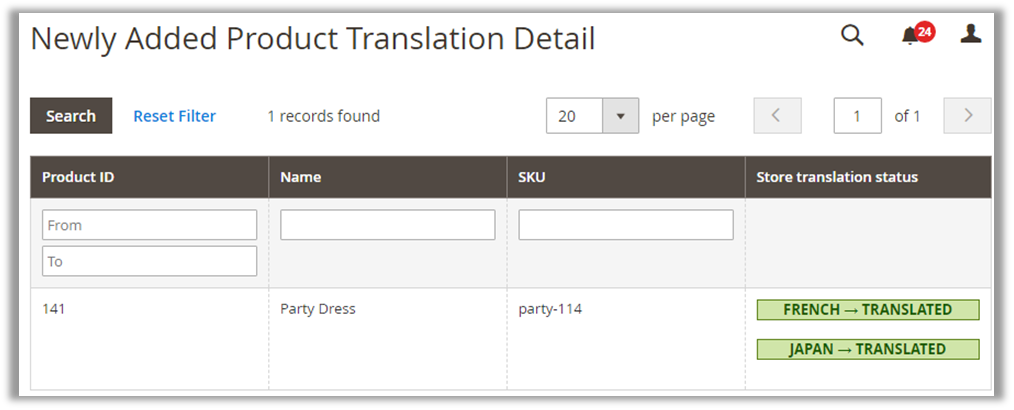Click the Store translation status column header

coord(837,177)
